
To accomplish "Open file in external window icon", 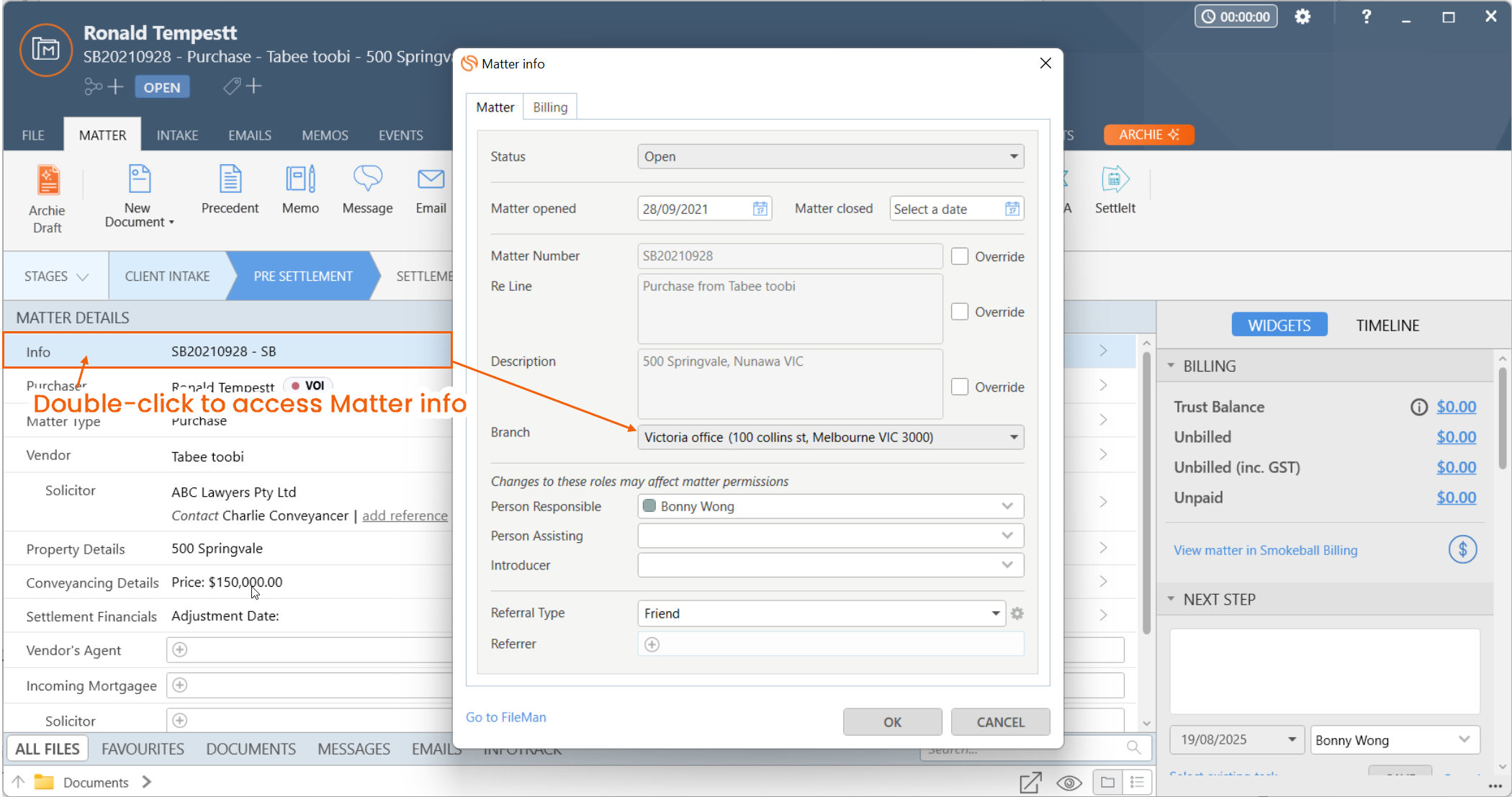I will (x=1030, y=783).
